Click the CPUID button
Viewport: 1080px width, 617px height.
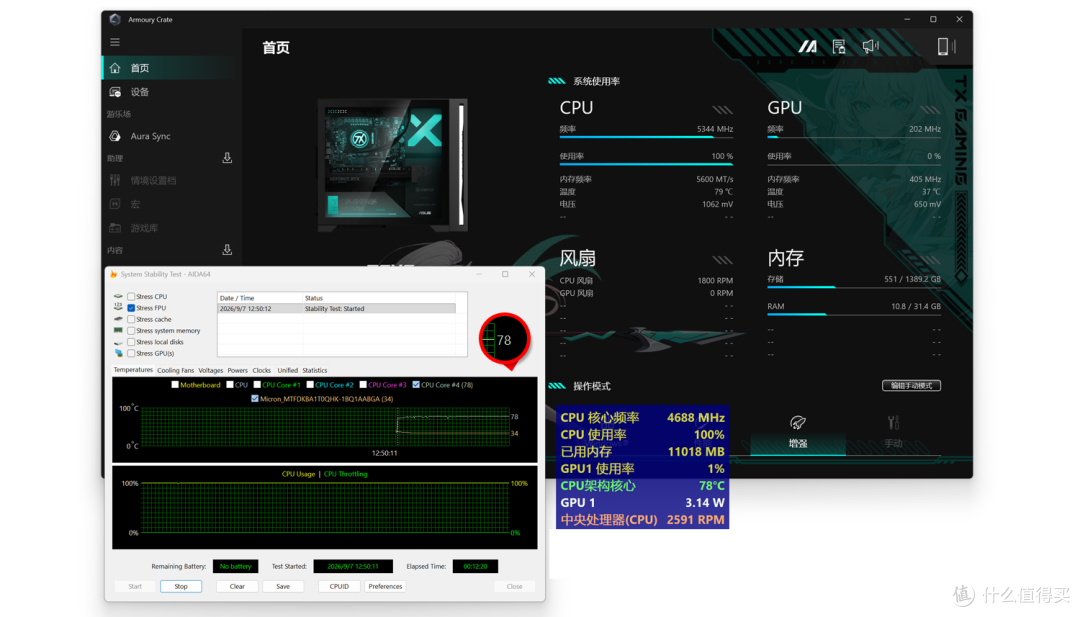[340, 587]
